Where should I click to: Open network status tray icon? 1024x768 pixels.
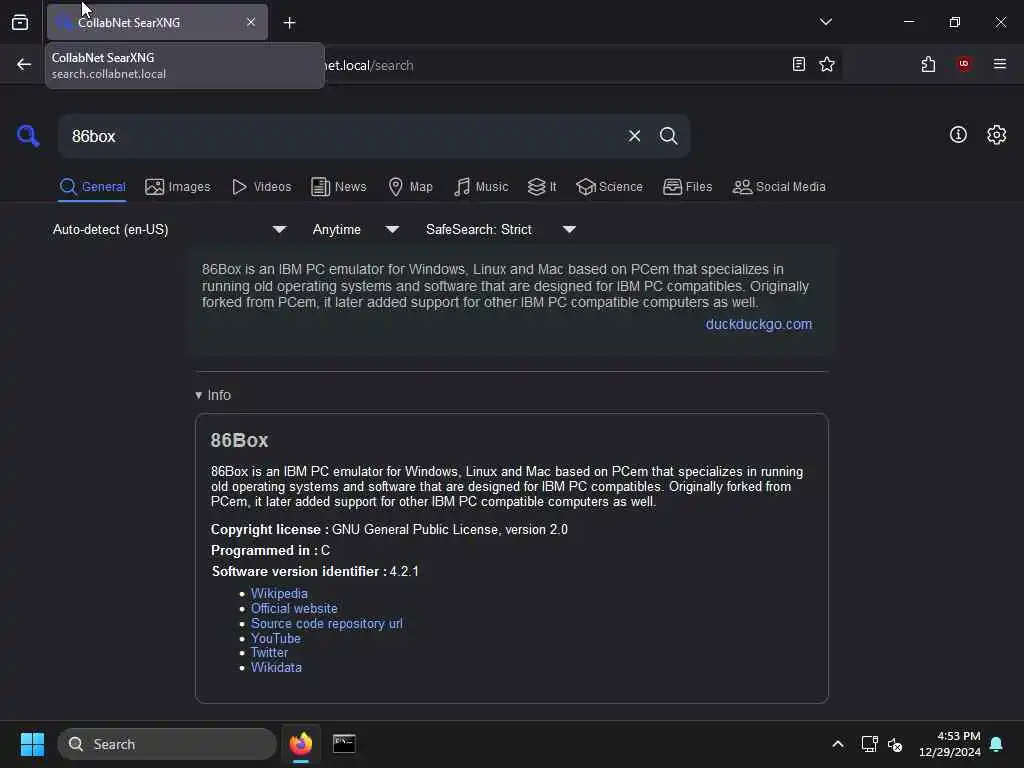(x=869, y=744)
